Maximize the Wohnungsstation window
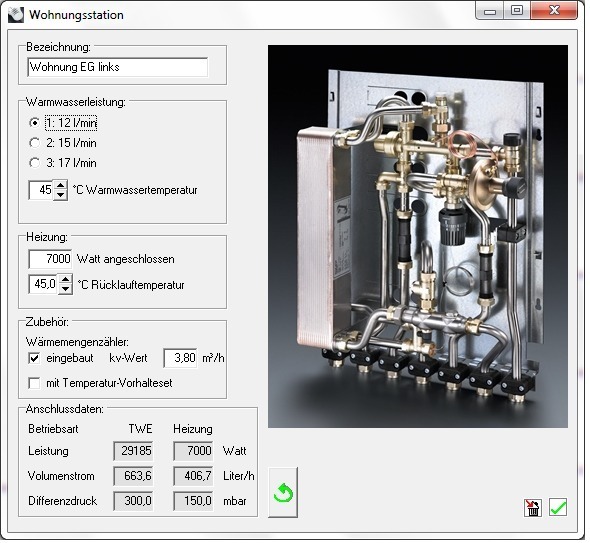 click(517, 10)
